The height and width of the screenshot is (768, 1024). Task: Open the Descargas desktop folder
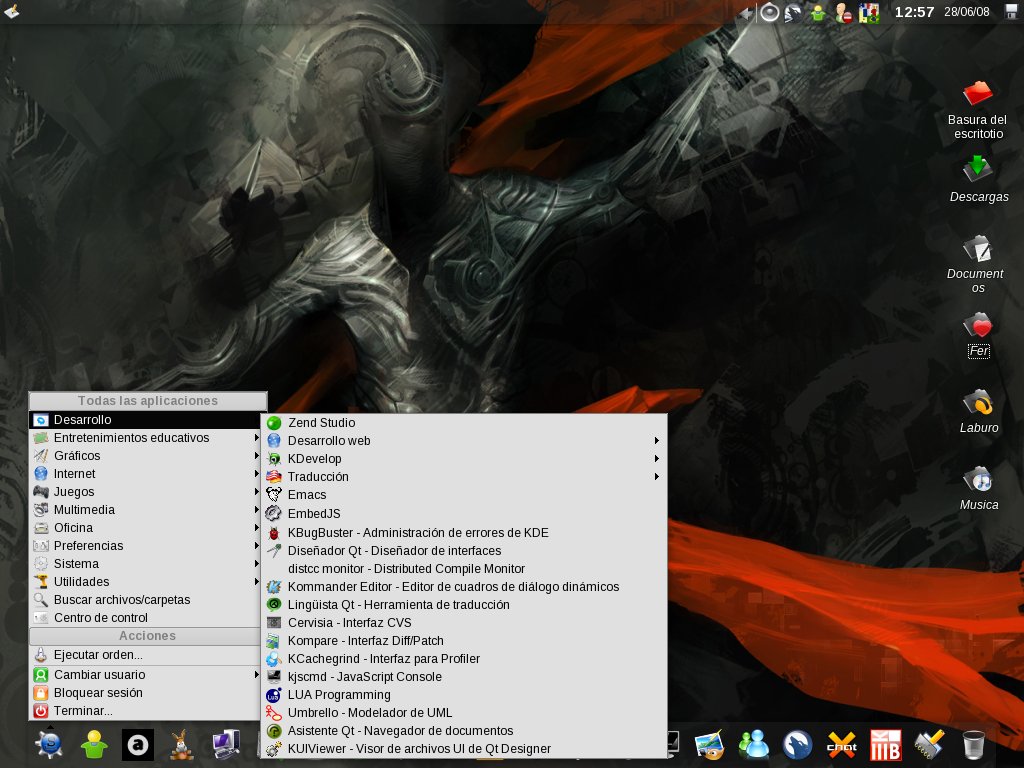click(x=978, y=179)
